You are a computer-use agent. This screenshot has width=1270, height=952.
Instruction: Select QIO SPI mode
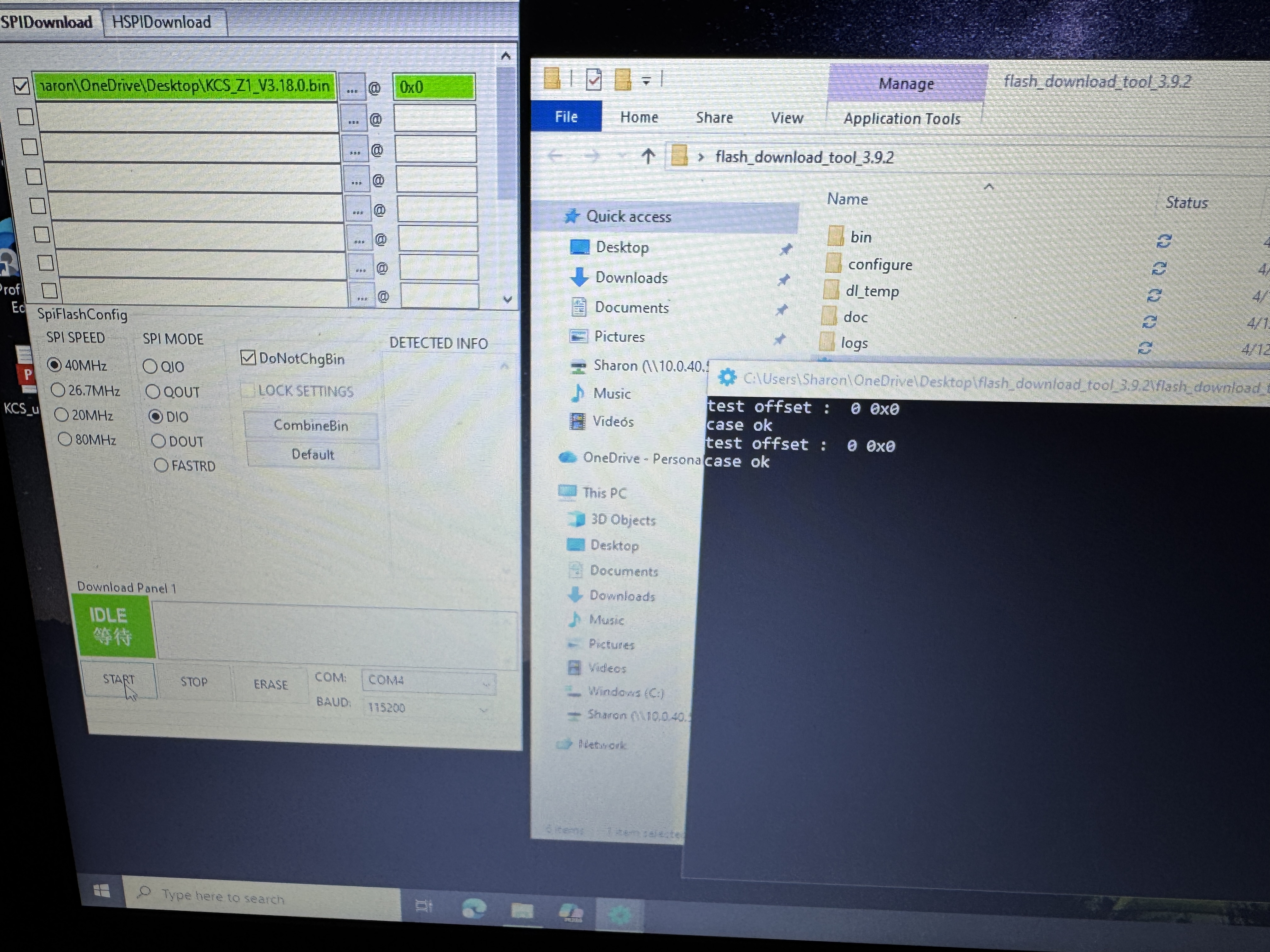pos(151,366)
